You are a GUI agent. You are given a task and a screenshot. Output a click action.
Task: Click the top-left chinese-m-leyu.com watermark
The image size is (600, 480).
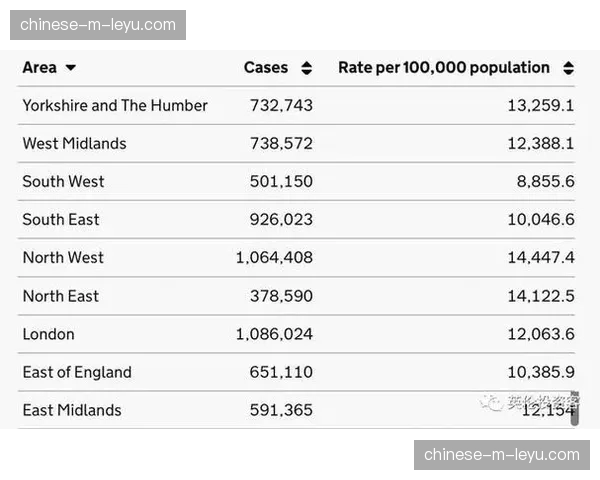(x=98, y=24)
